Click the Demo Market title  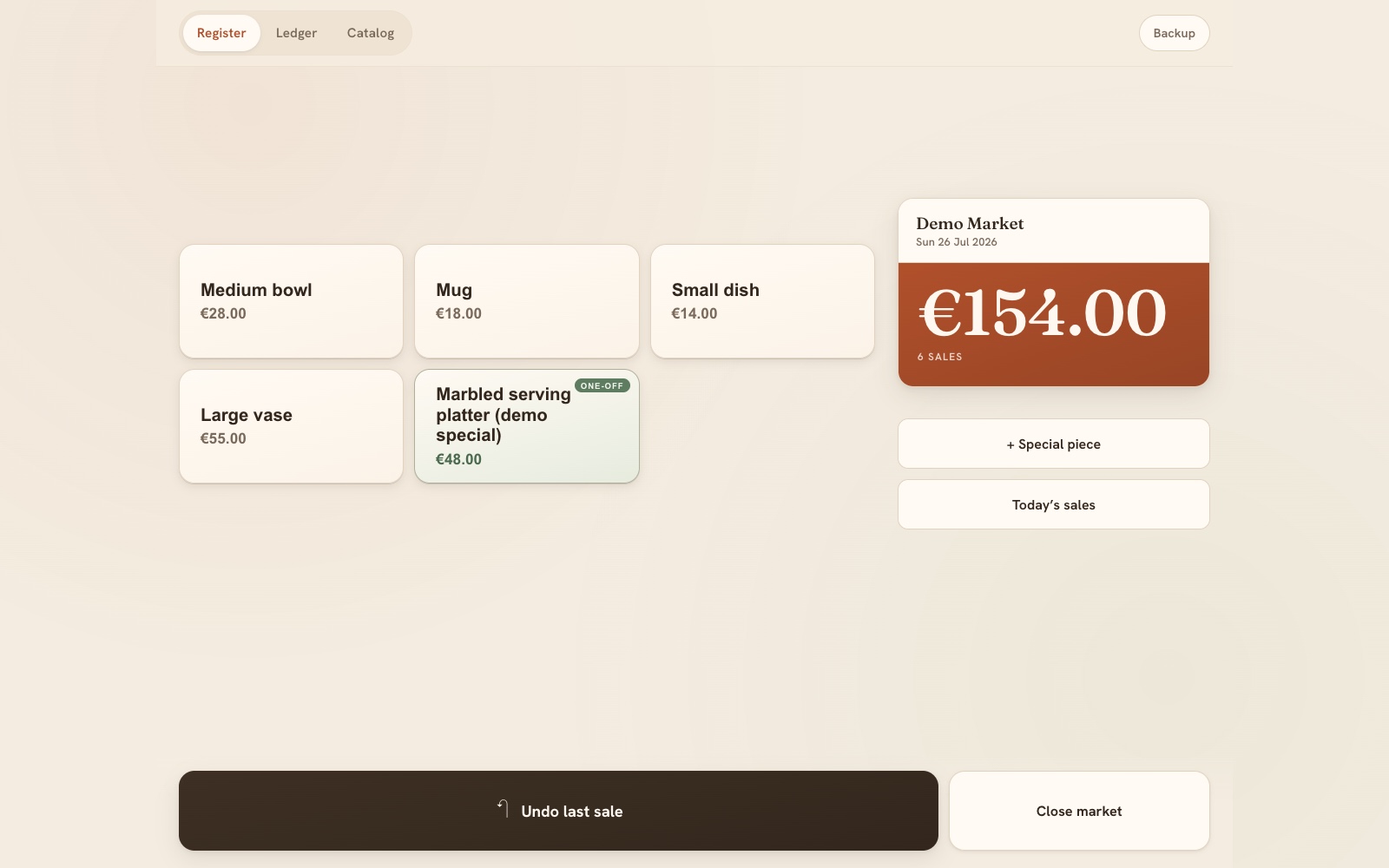[x=970, y=223]
